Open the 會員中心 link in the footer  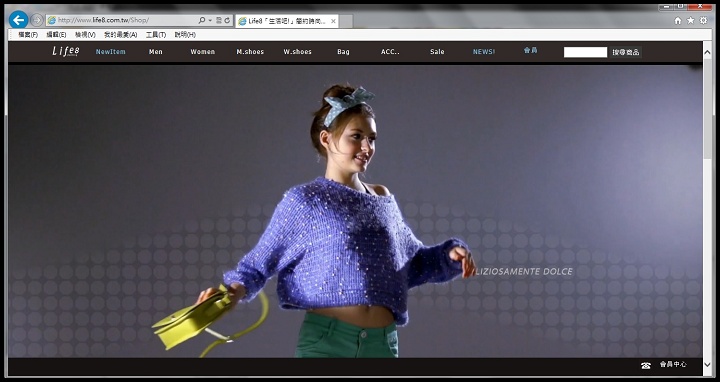(x=673, y=364)
